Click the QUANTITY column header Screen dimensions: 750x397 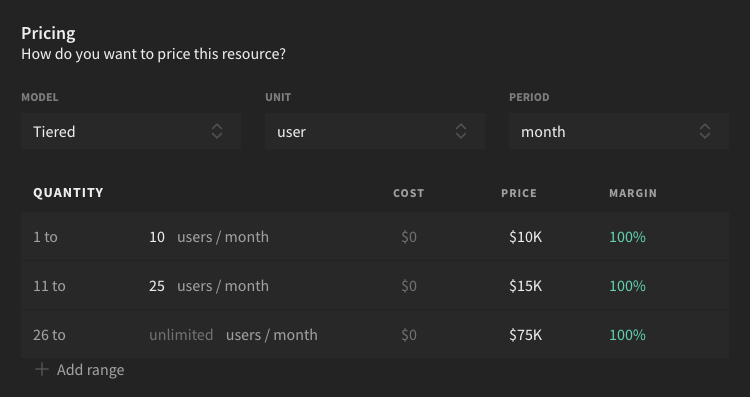(68, 192)
